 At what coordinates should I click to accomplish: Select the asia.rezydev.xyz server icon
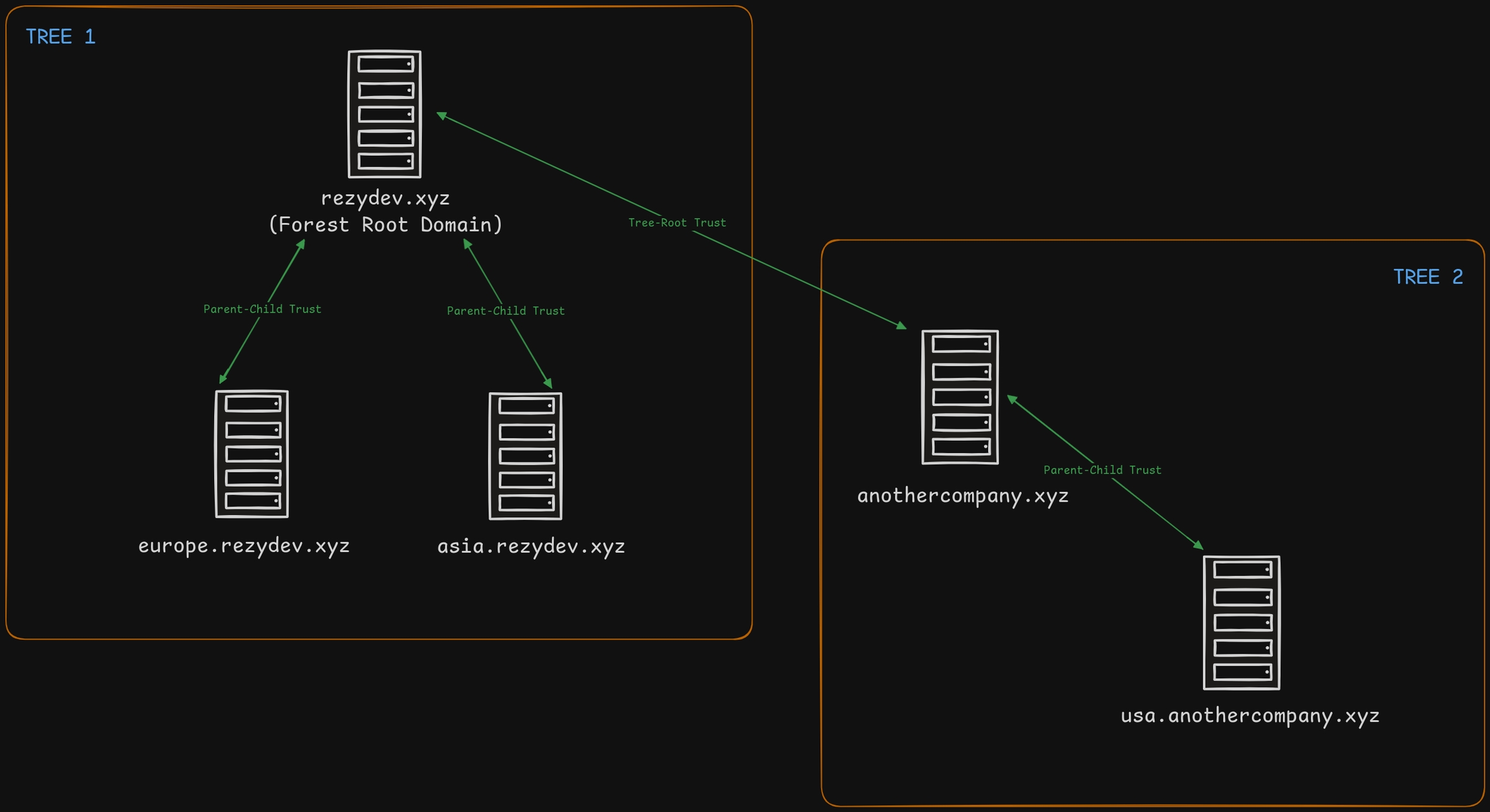pos(525,456)
